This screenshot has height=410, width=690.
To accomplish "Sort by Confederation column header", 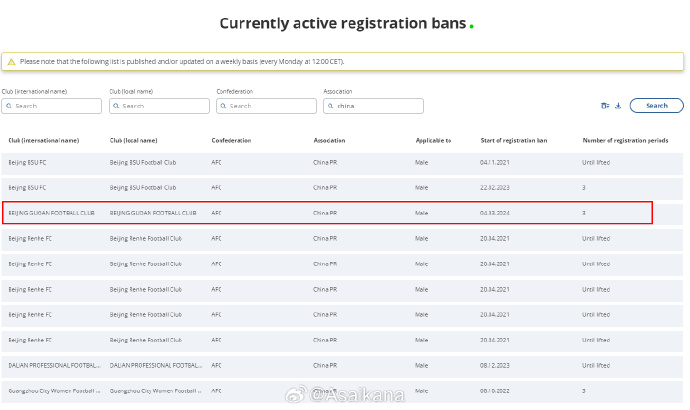I will click(231, 140).
